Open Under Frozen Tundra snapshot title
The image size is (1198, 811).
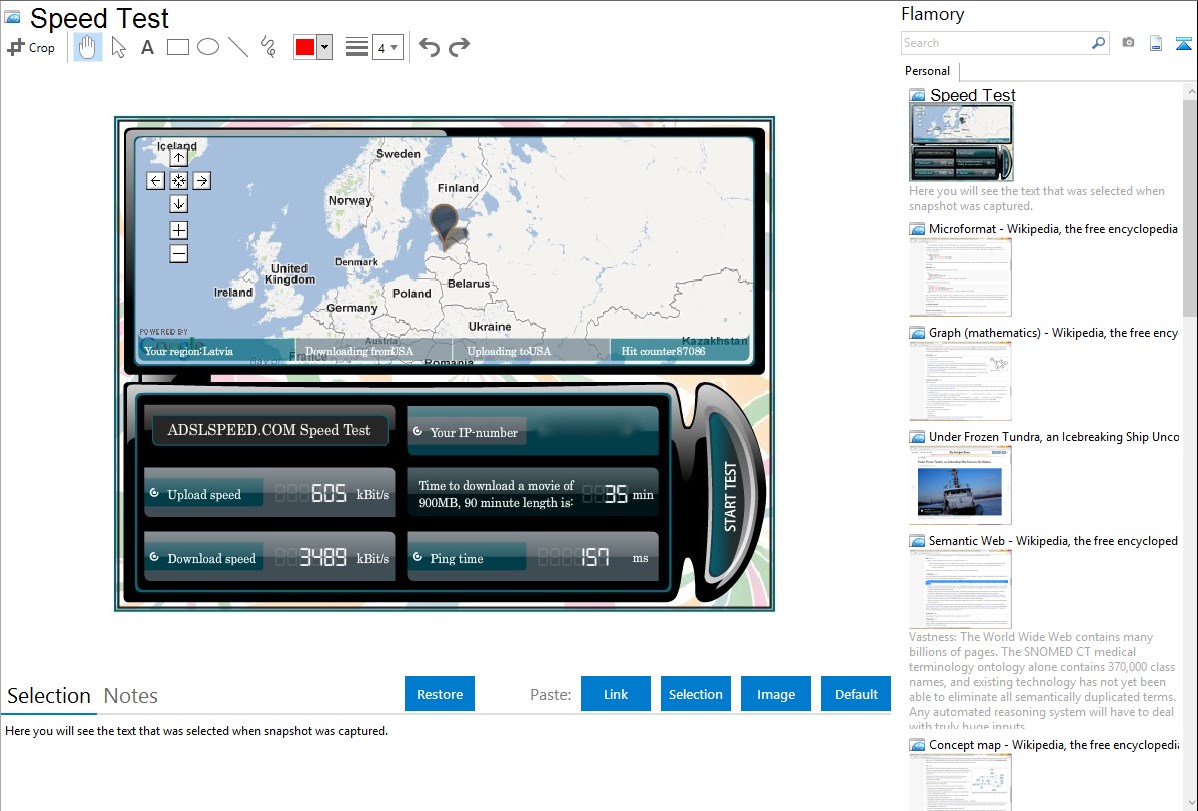[1054, 436]
